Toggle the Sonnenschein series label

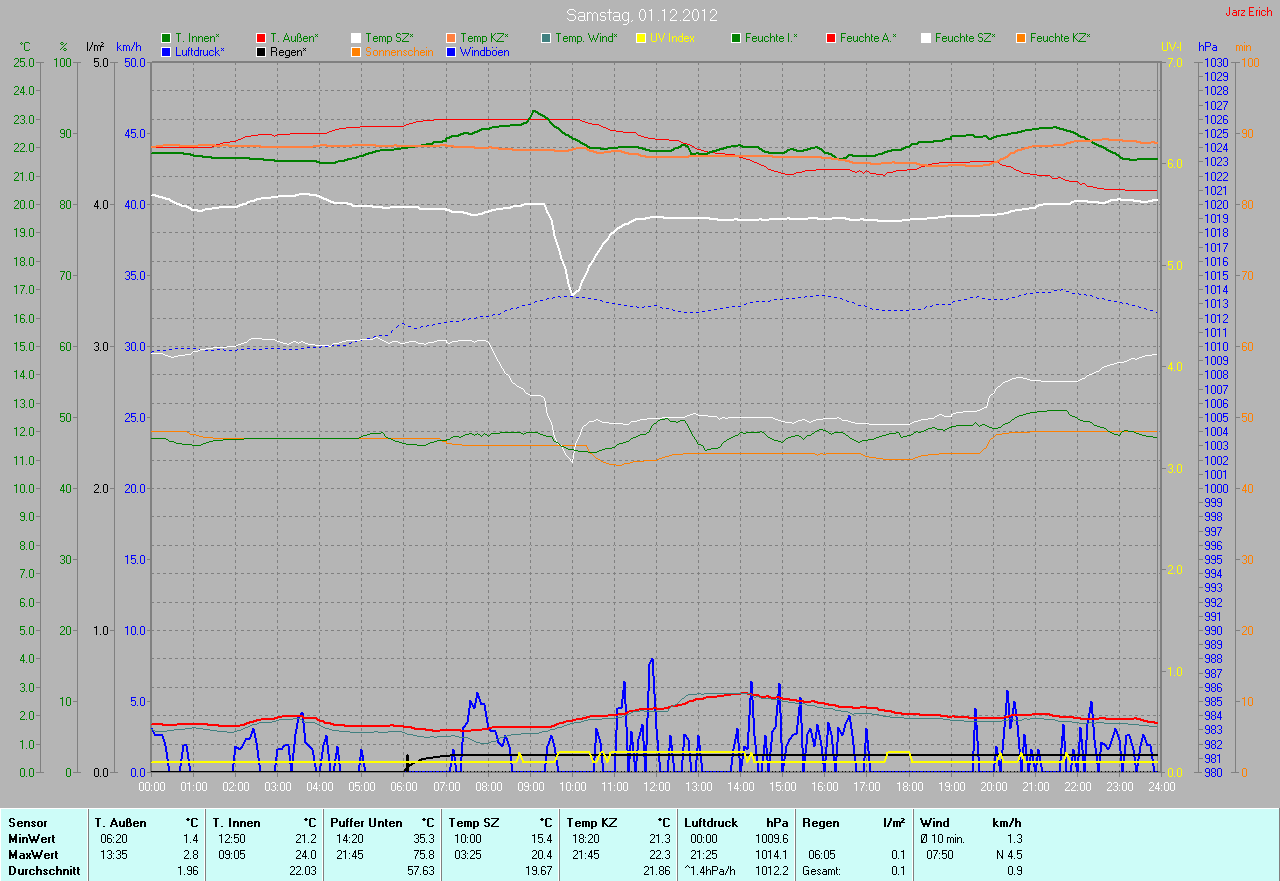pyautogui.click(x=400, y=51)
